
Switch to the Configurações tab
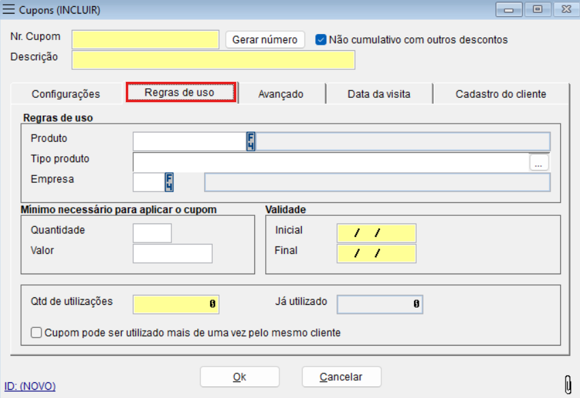click(x=66, y=94)
